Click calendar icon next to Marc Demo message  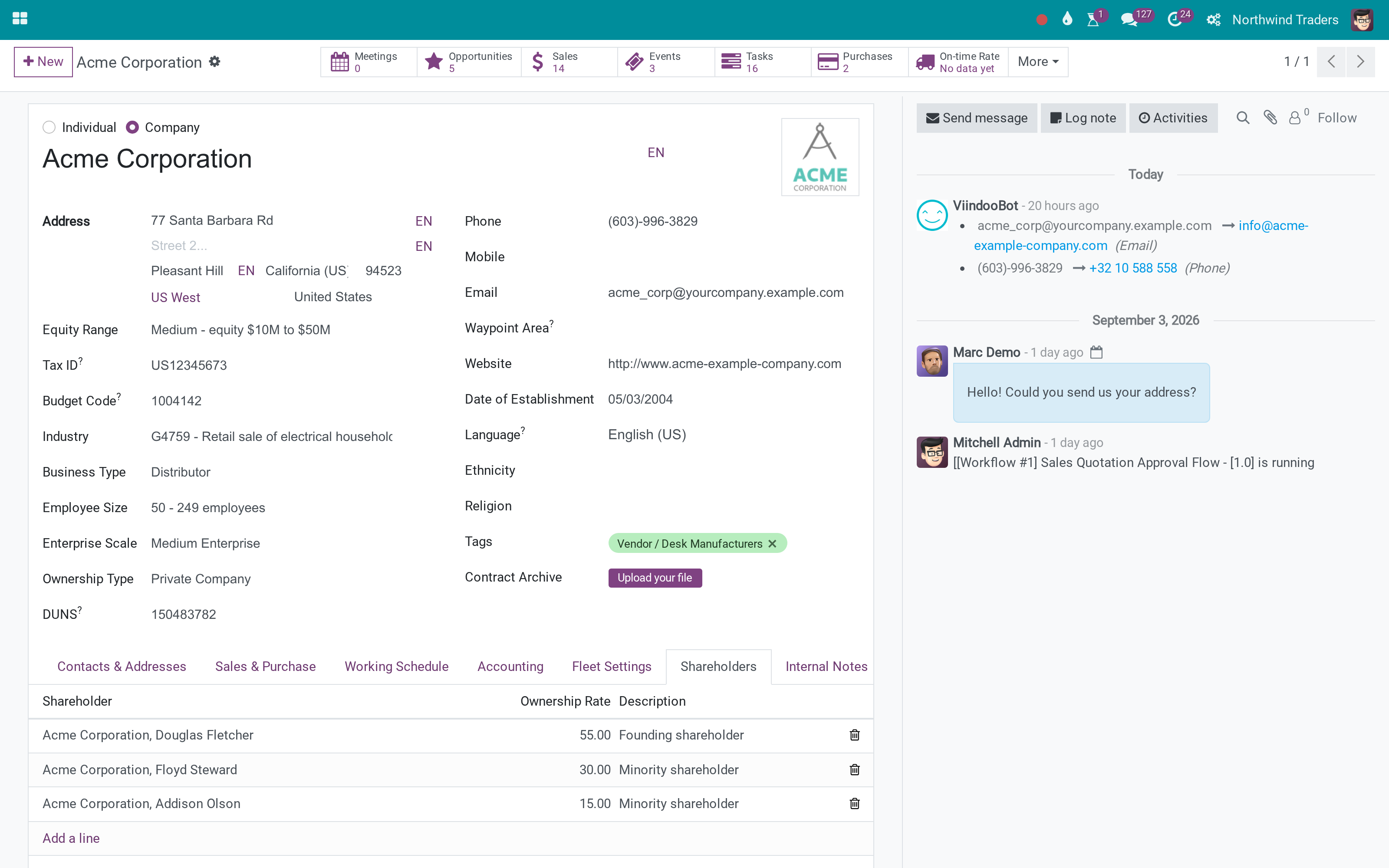1096,352
